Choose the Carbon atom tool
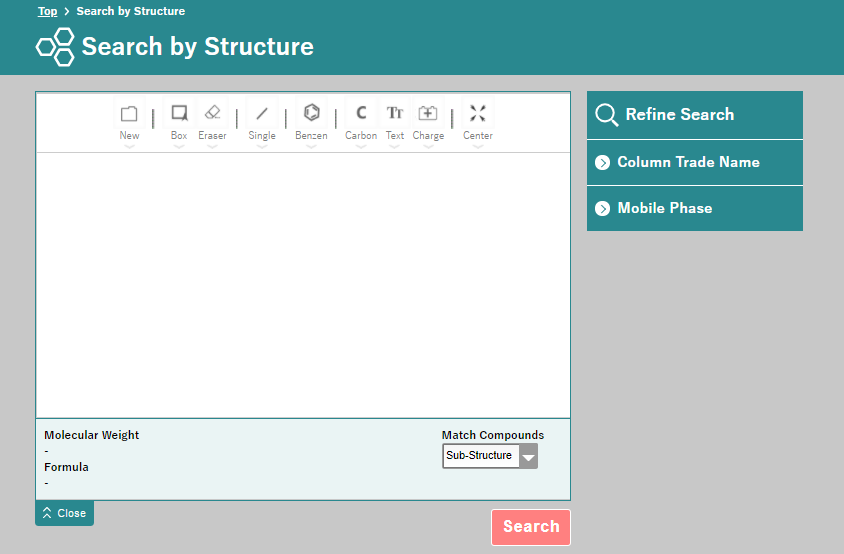The image size is (844, 554). (x=361, y=113)
